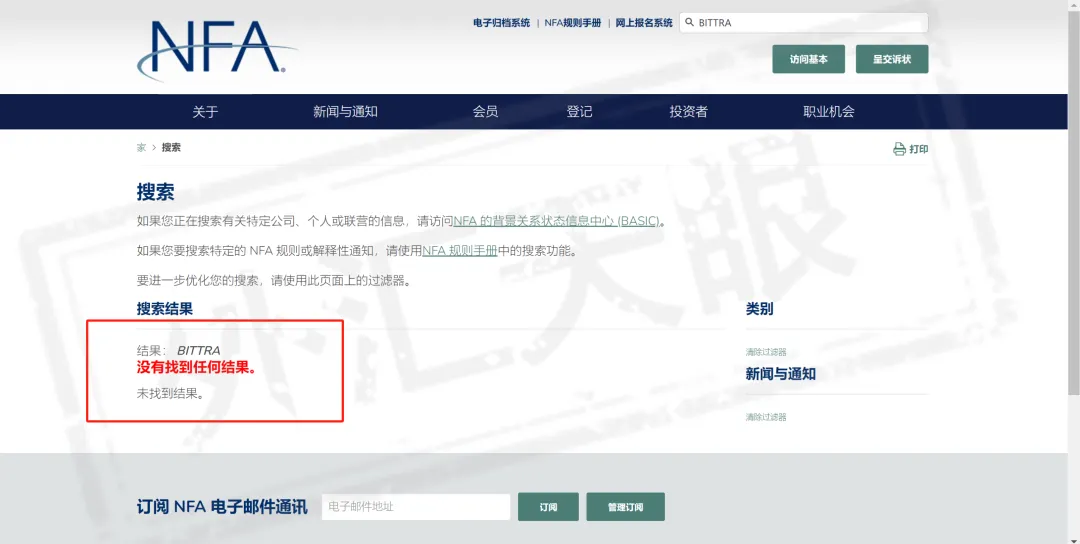Open NFA 的背景关系状态信息中心 (BASIC) link
This screenshot has height=544, width=1080.
[557, 221]
